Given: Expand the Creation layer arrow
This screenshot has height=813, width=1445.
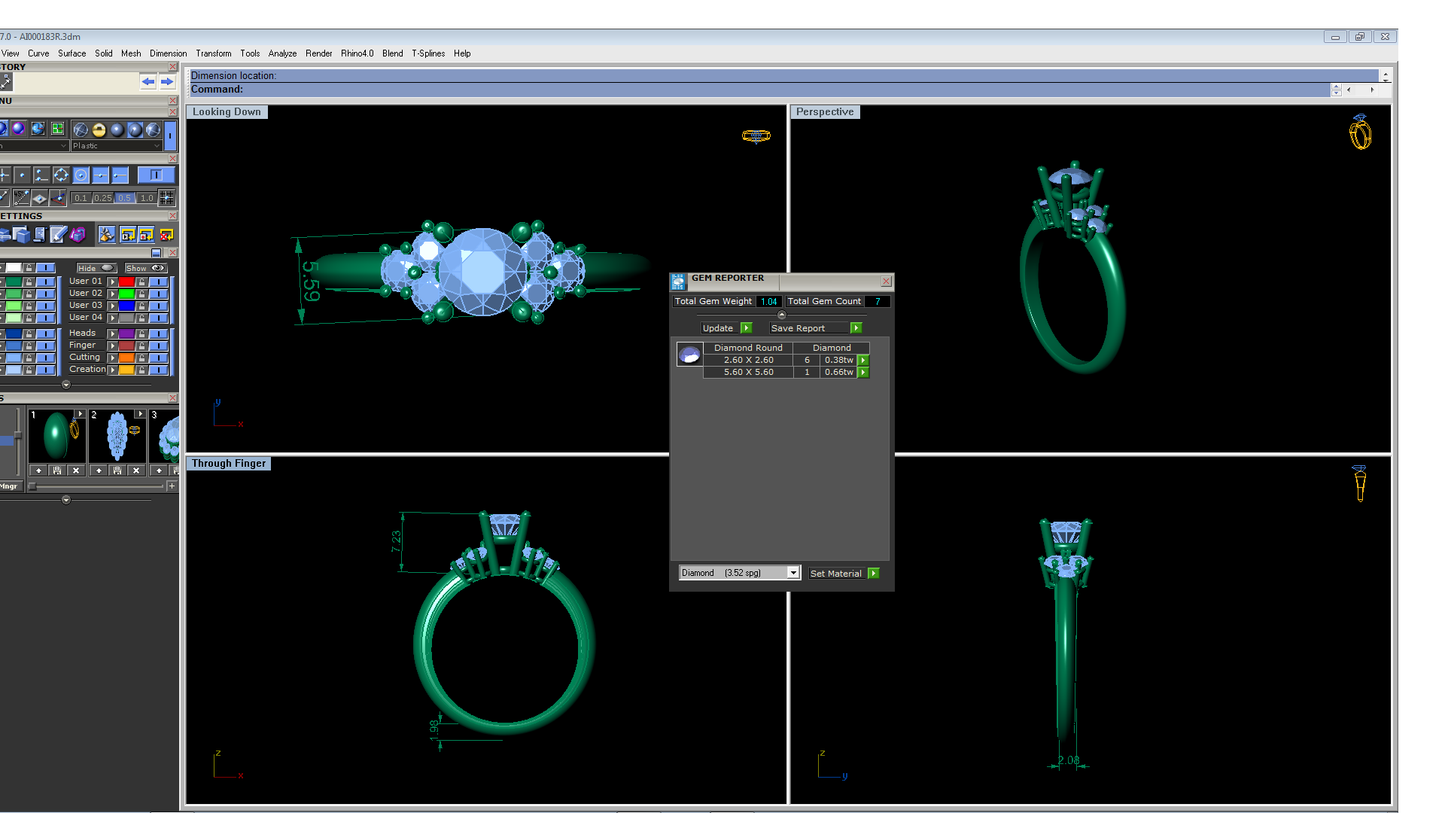Looking at the screenshot, I should point(112,369).
